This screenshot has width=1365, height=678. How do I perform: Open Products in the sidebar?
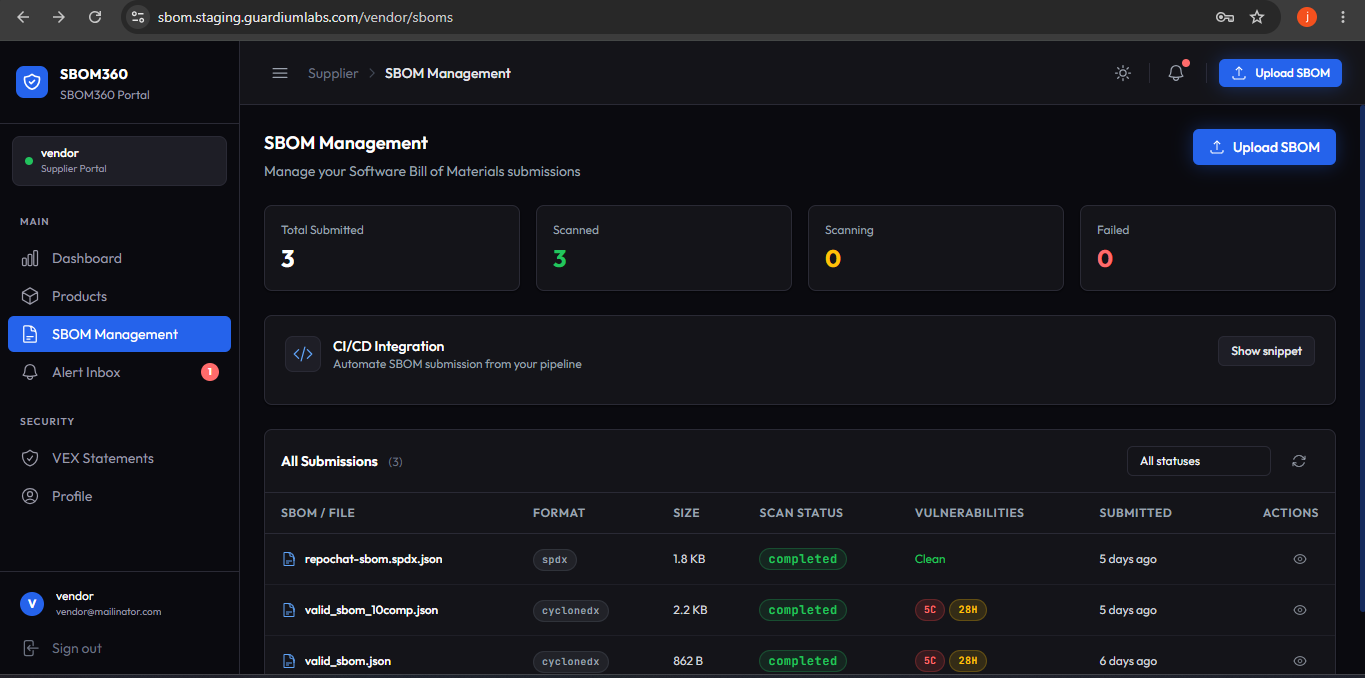coord(119,296)
